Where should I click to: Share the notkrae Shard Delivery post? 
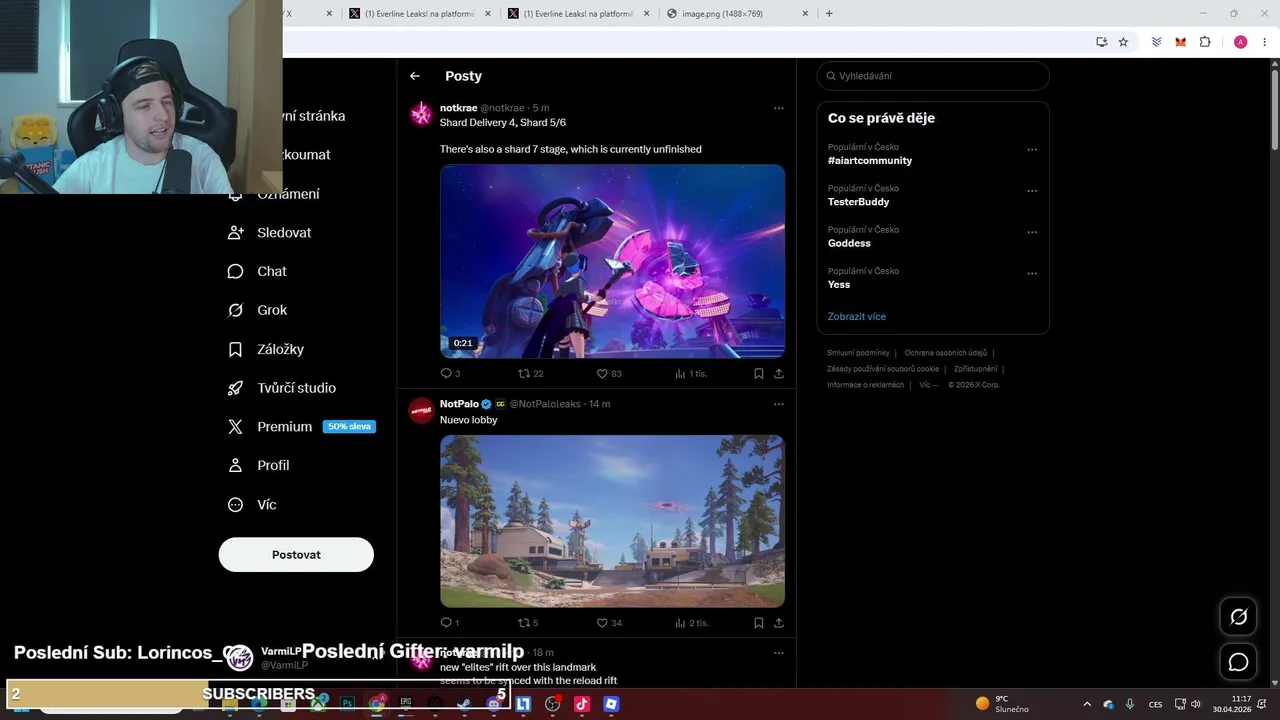tap(779, 373)
